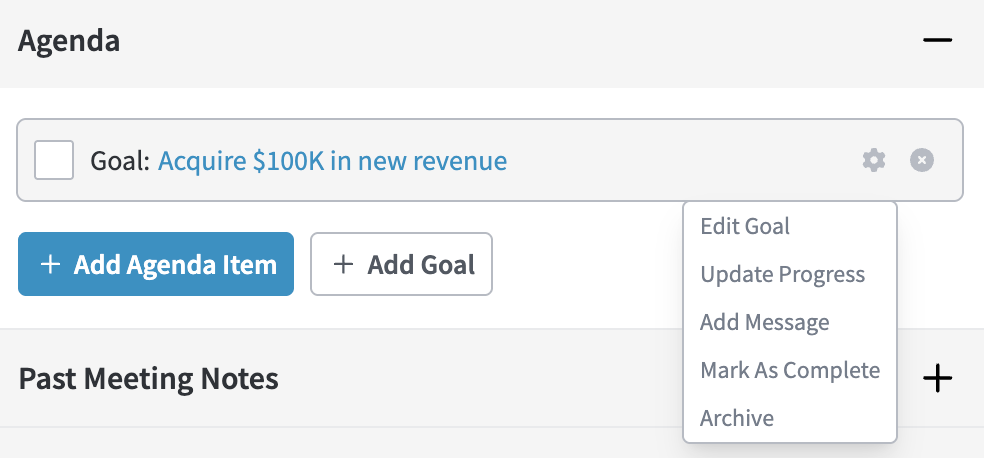Screen dimensions: 984x458
Task: Click the plus icon inside Add Agenda Item
Action: (50, 265)
